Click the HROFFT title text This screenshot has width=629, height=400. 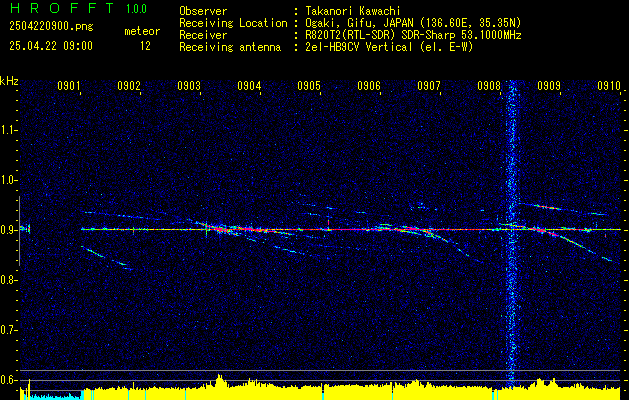coord(62,8)
